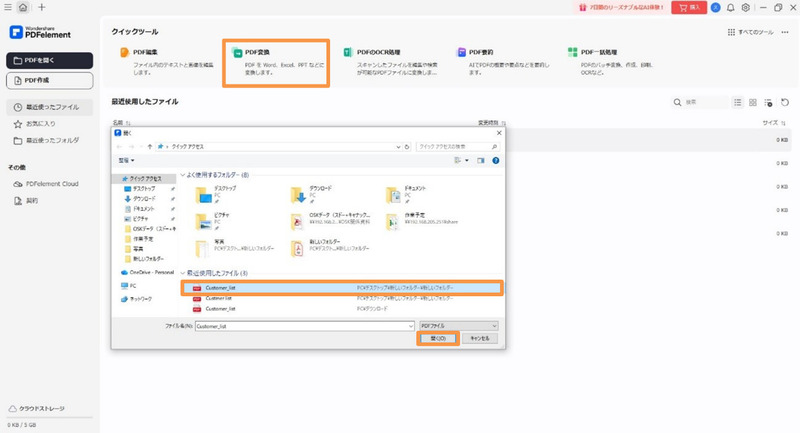The width and height of the screenshot is (800, 433).
Task: Show notifications via the bell icon
Action: click(x=731, y=8)
